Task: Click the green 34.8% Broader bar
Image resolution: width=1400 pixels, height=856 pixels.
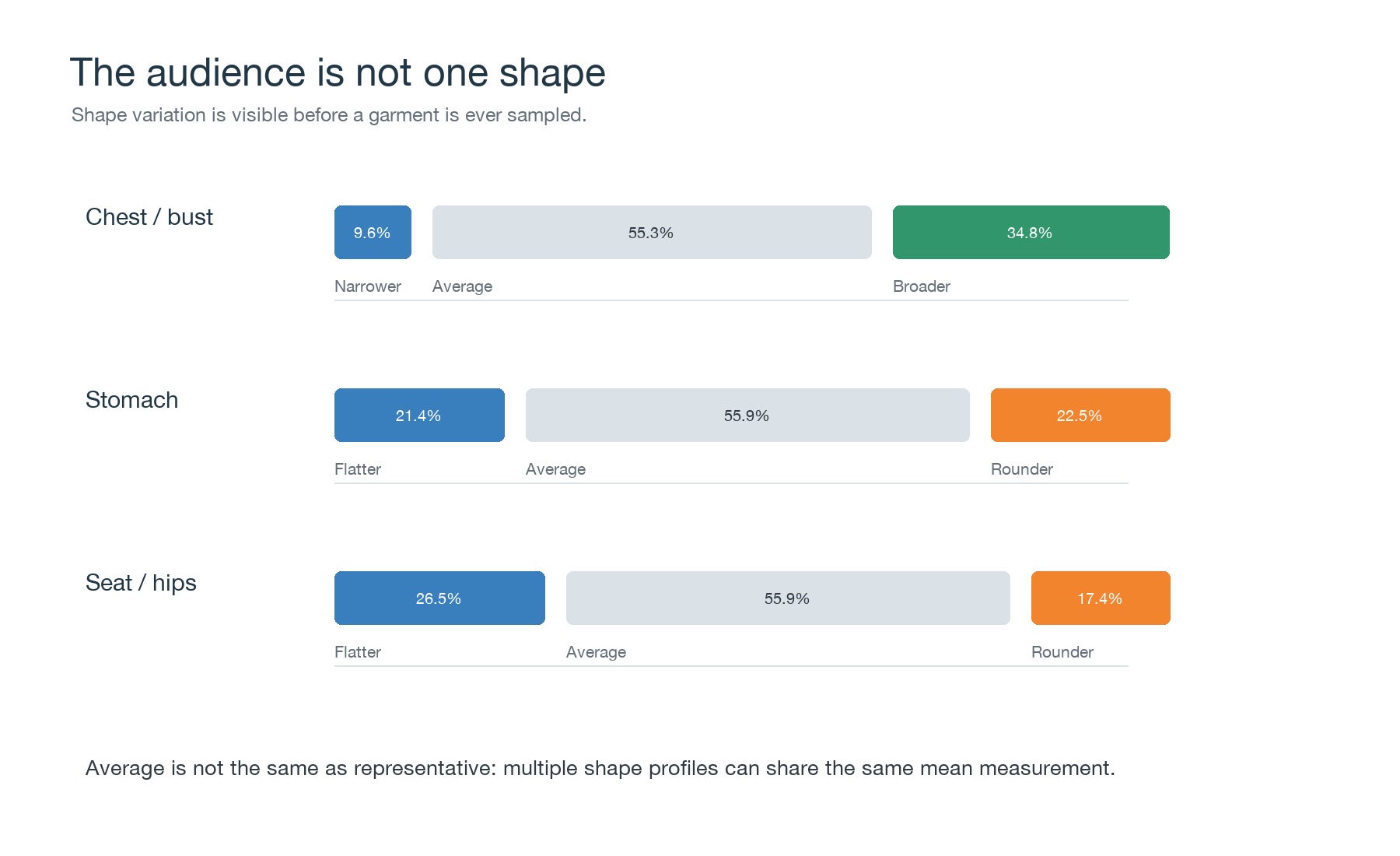Action: coord(1031,232)
